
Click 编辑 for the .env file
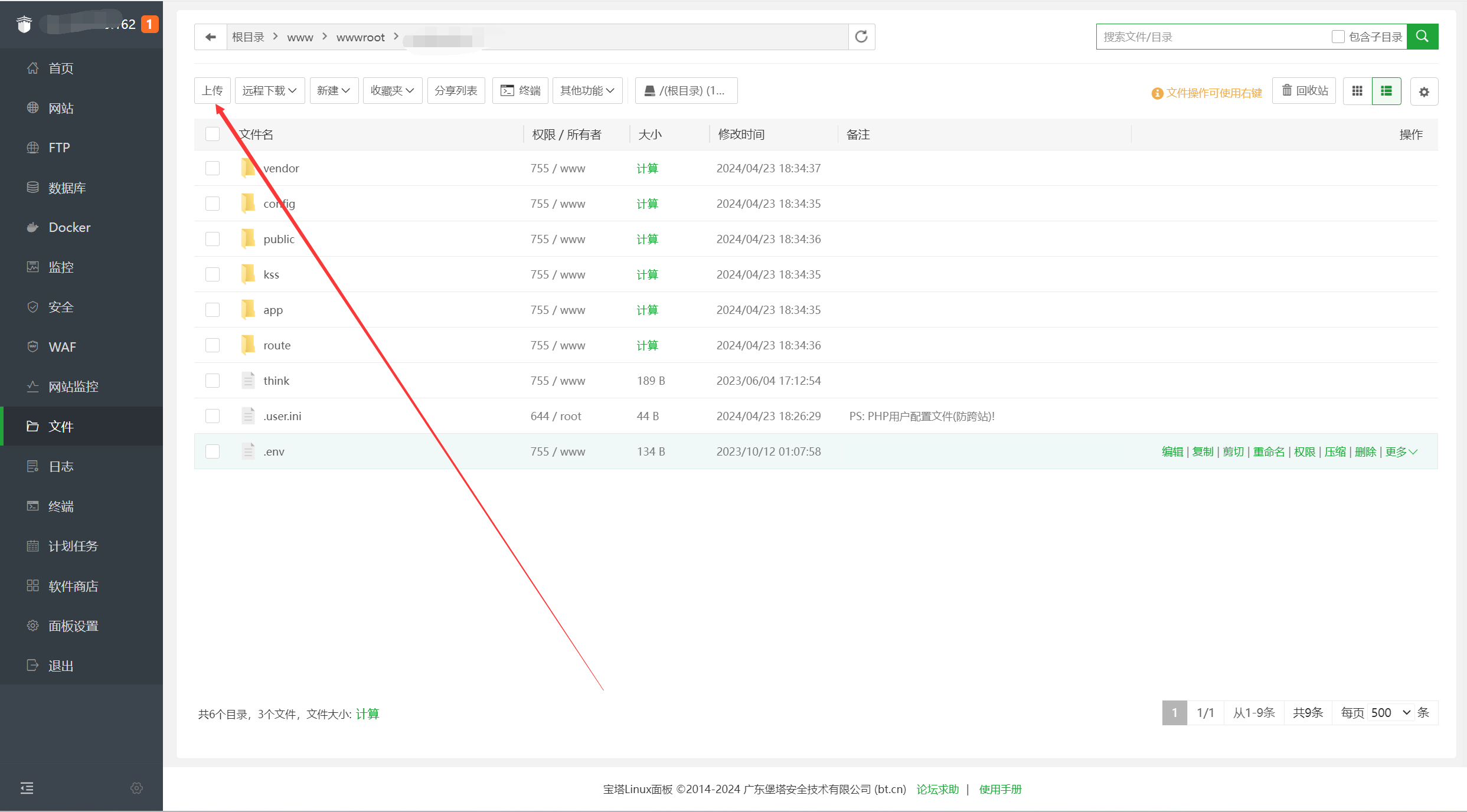coord(1172,451)
